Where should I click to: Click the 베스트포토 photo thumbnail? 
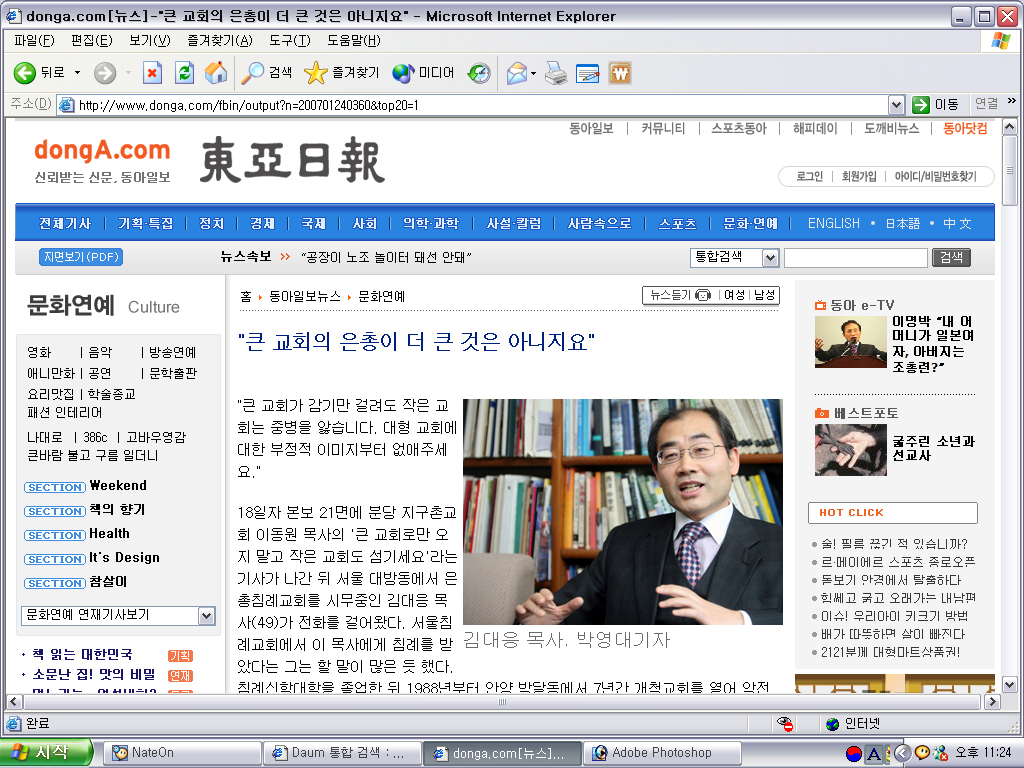tap(850, 450)
